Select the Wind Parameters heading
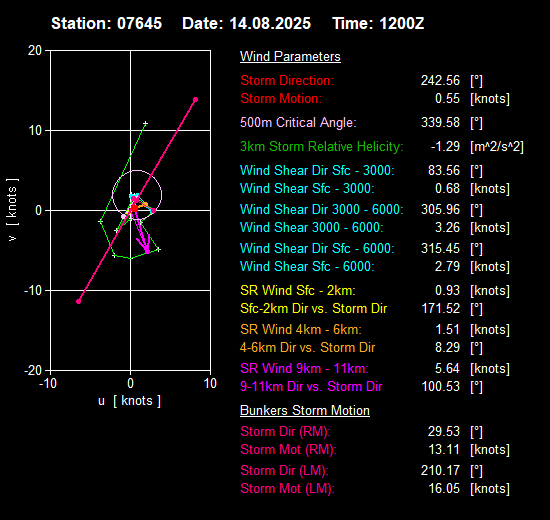550x520 pixels. click(290, 56)
